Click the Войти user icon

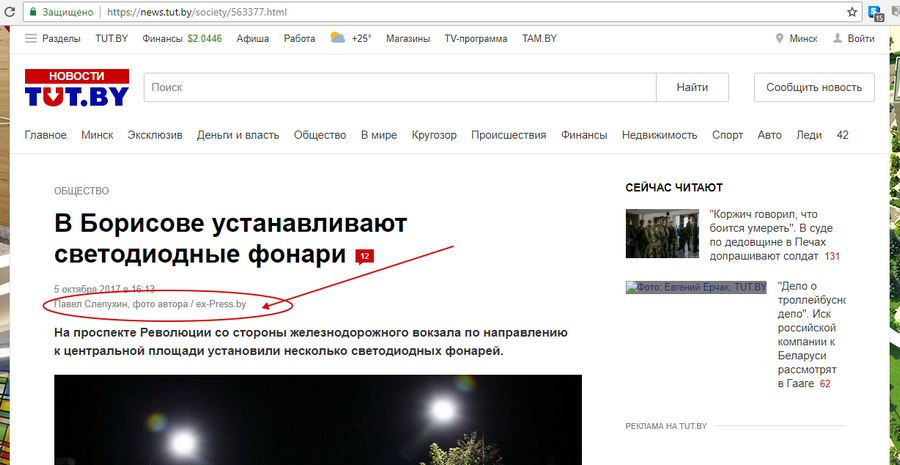[836, 38]
